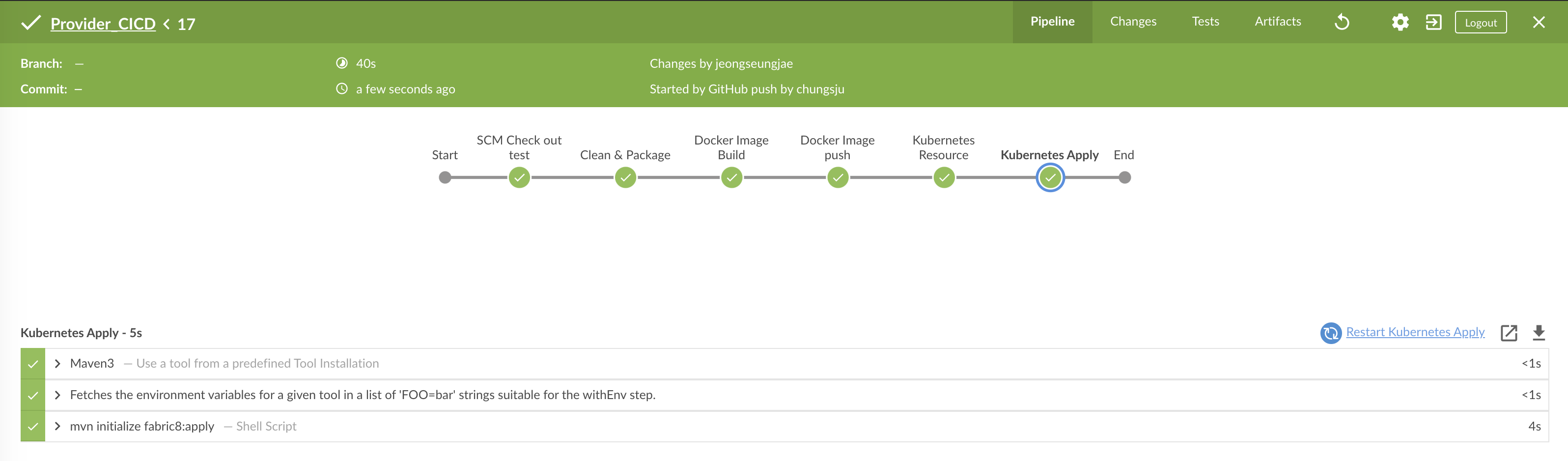Select the SCM Check out test stage node
This screenshot has width=1568, height=461.
519,178
